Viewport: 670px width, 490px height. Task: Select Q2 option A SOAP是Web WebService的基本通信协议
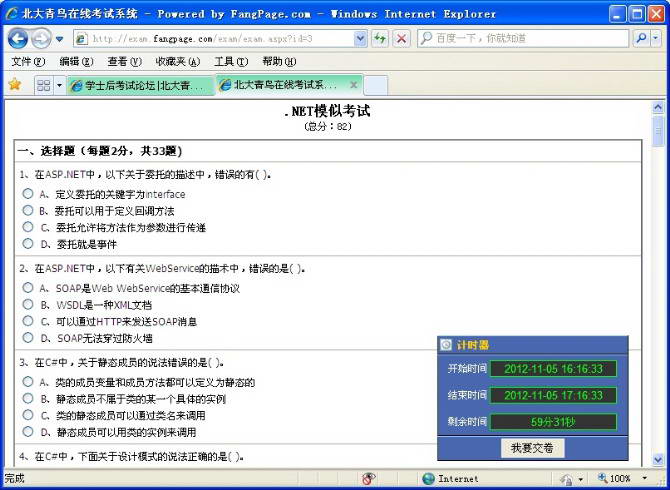(x=28, y=288)
